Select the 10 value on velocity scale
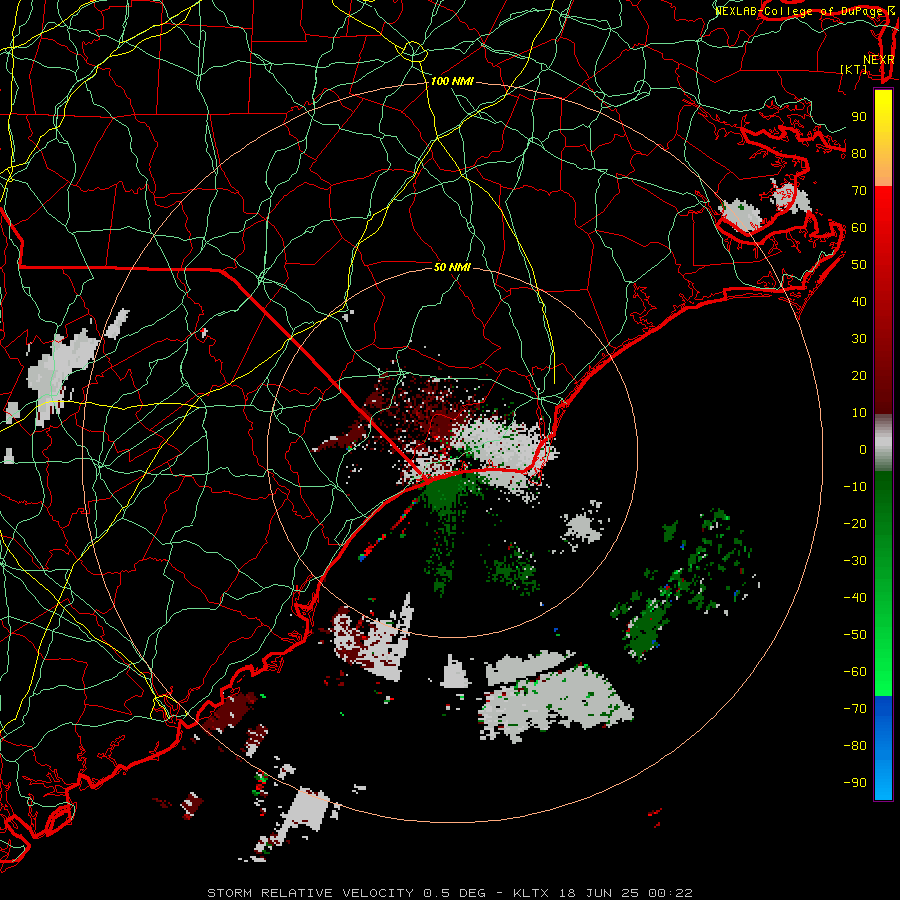The width and height of the screenshot is (900, 900). click(859, 413)
